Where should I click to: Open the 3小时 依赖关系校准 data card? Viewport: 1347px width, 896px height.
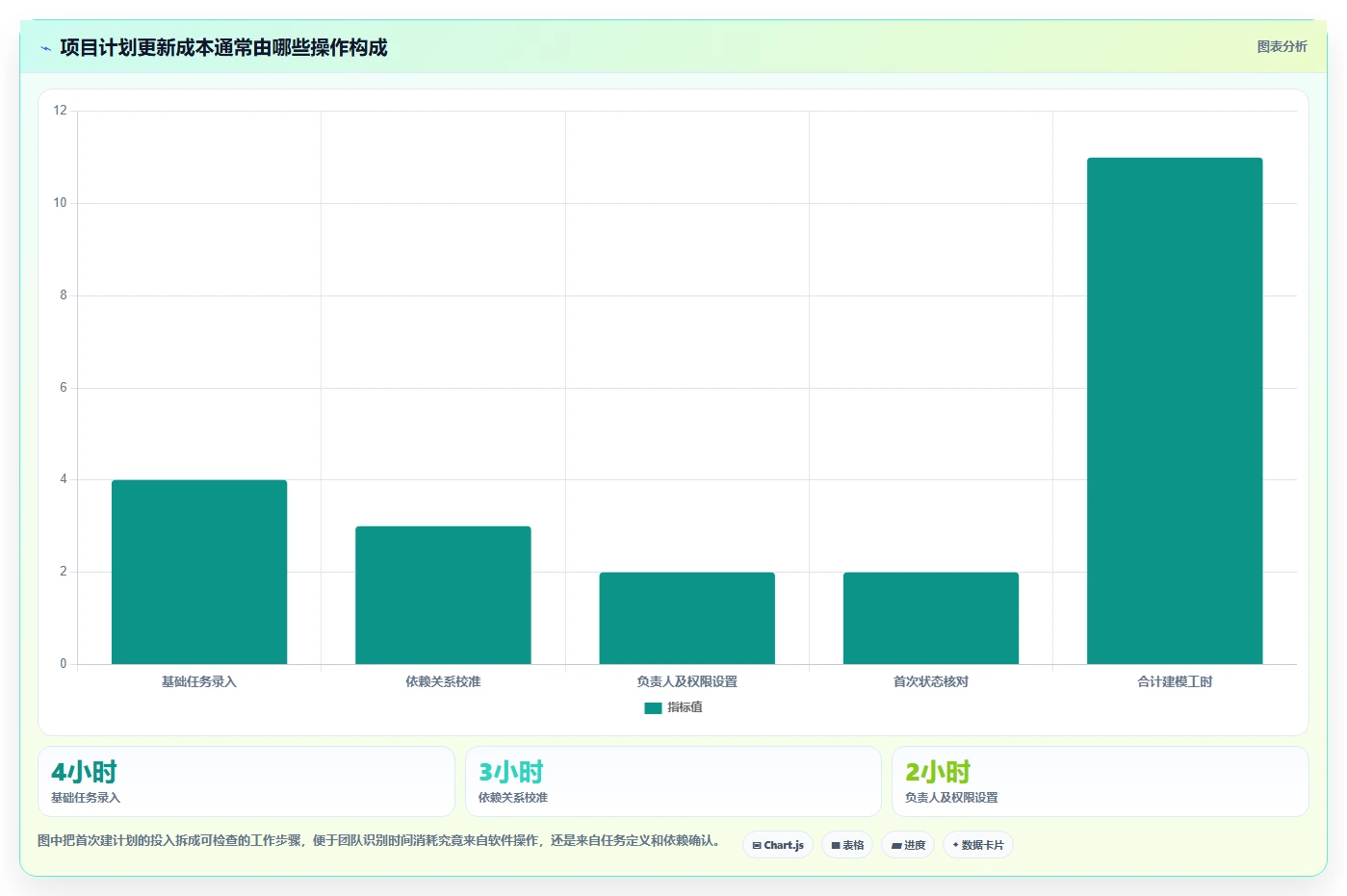(x=673, y=781)
